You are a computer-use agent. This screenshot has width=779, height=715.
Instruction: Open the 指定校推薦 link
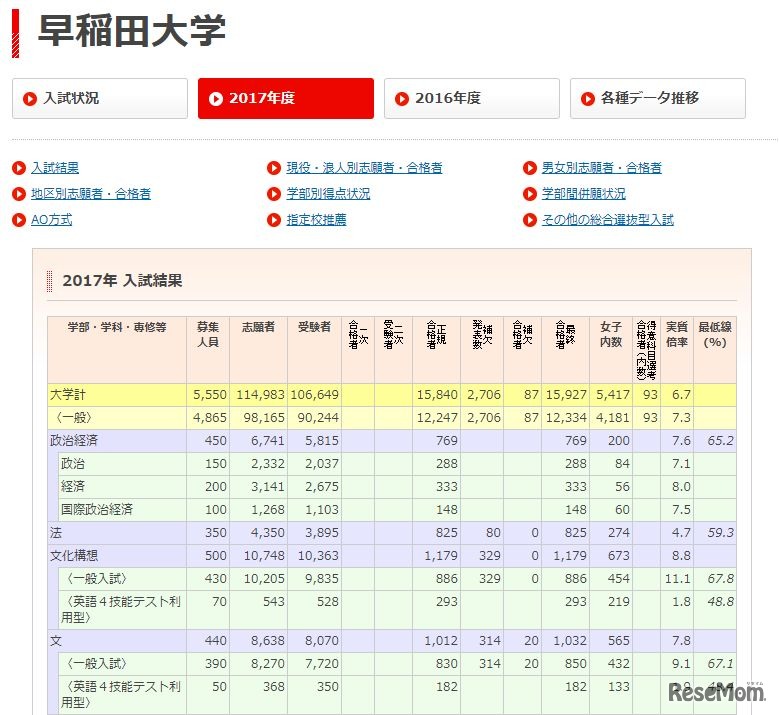316,220
